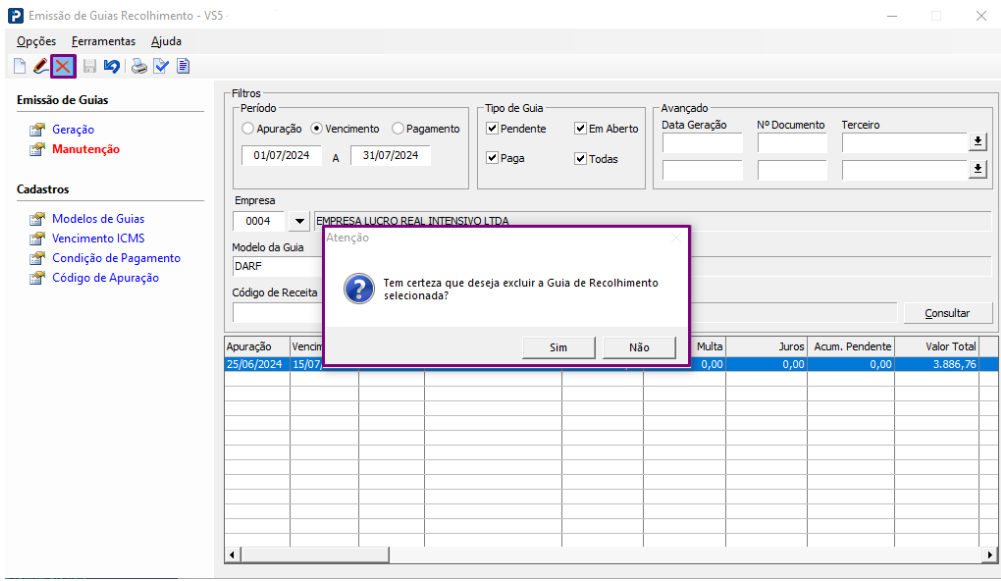Click the printer icon in toolbar
1001x581 pixels.
(139, 67)
